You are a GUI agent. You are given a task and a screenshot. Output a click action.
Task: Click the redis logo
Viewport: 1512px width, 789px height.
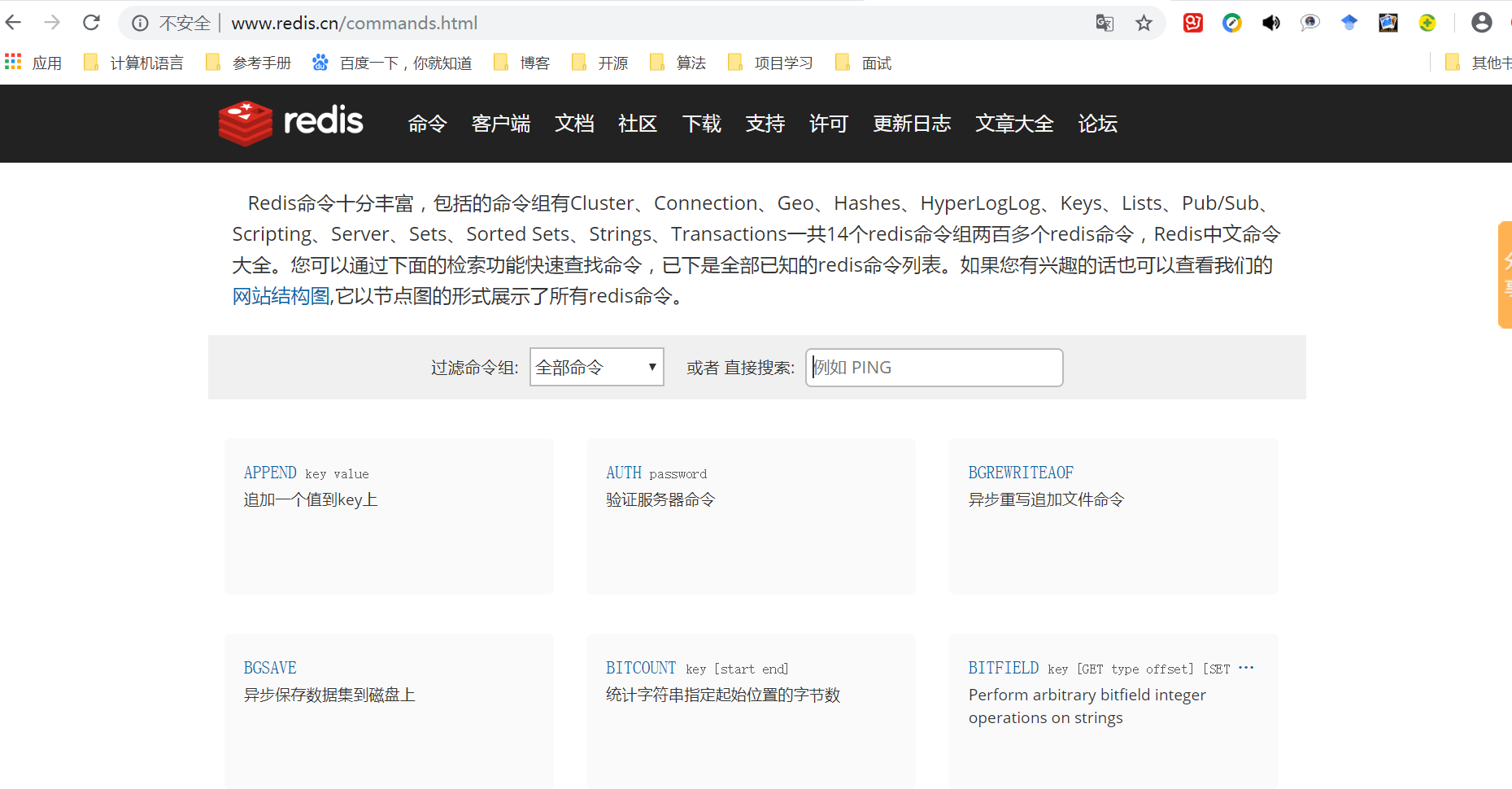290,123
